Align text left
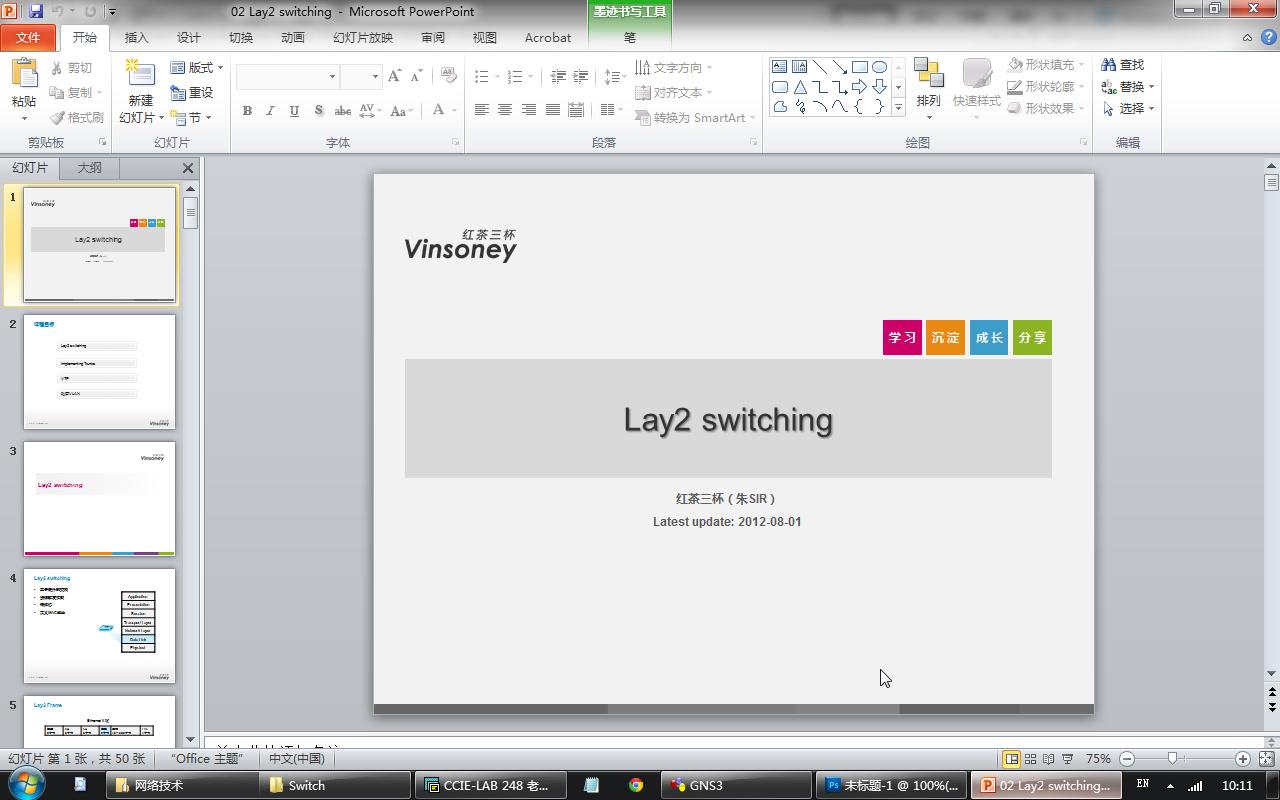1280x800 pixels. point(482,110)
